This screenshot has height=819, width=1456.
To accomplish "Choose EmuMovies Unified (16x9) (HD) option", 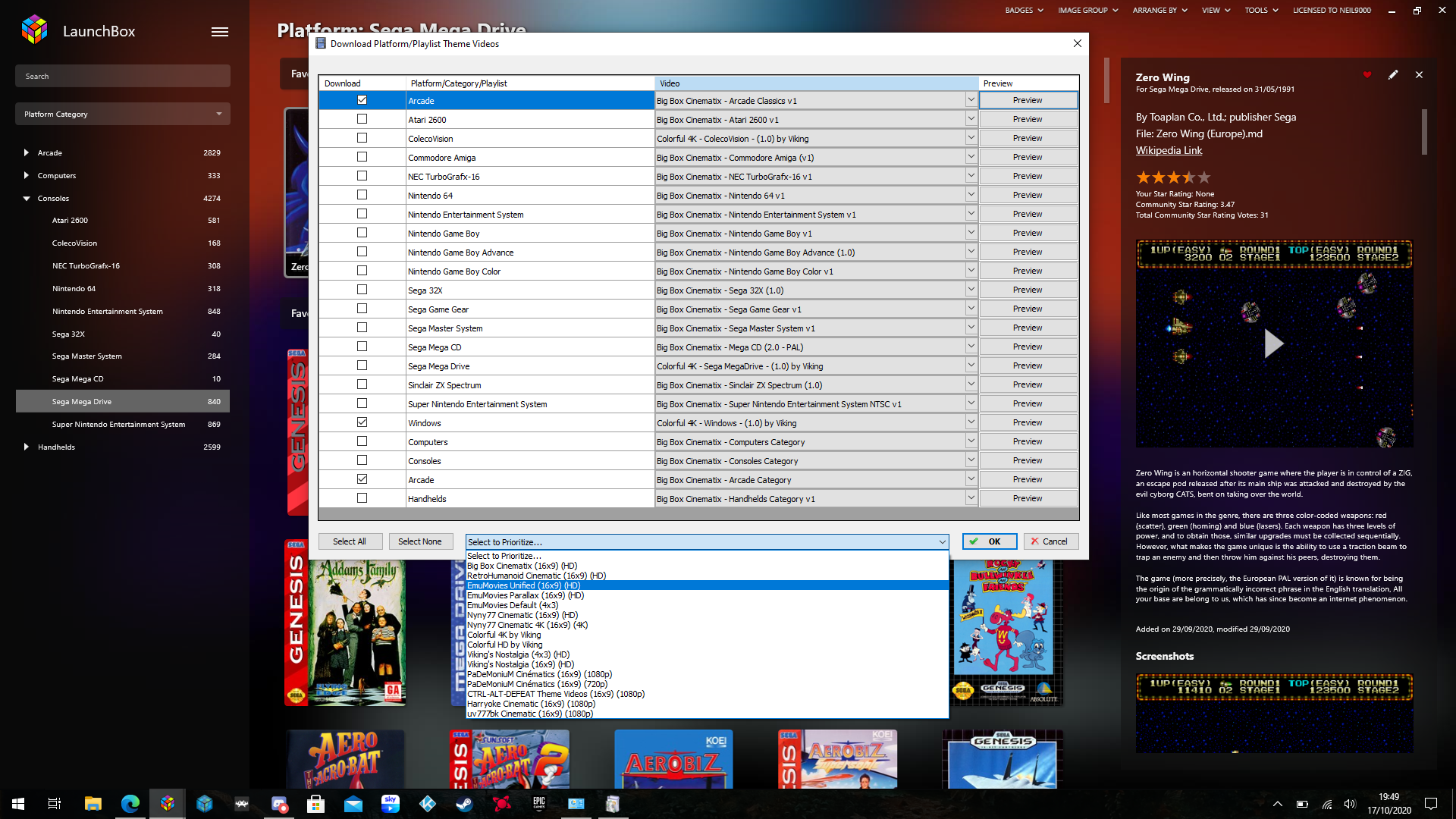I will (523, 585).
